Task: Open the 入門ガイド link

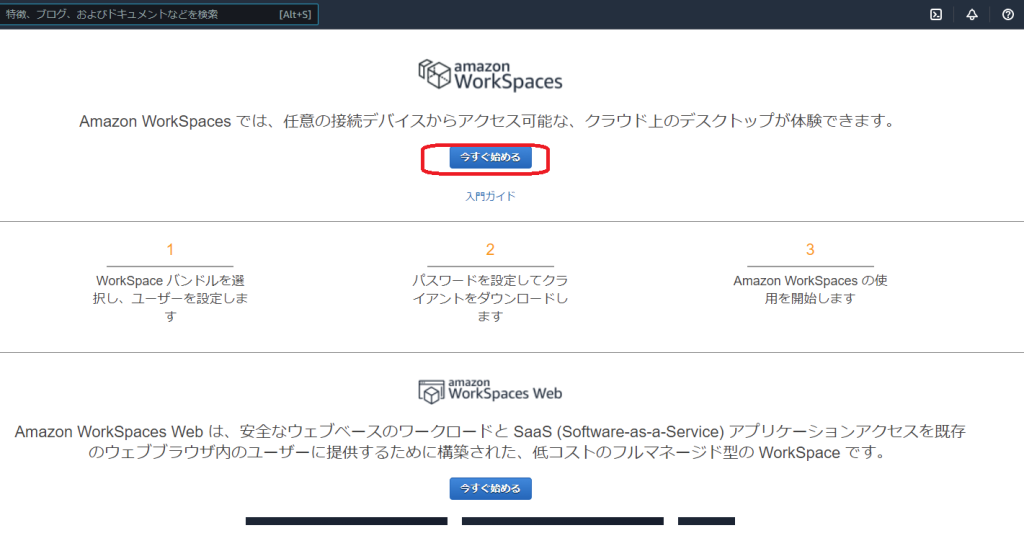Action: pyautogui.click(x=490, y=197)
